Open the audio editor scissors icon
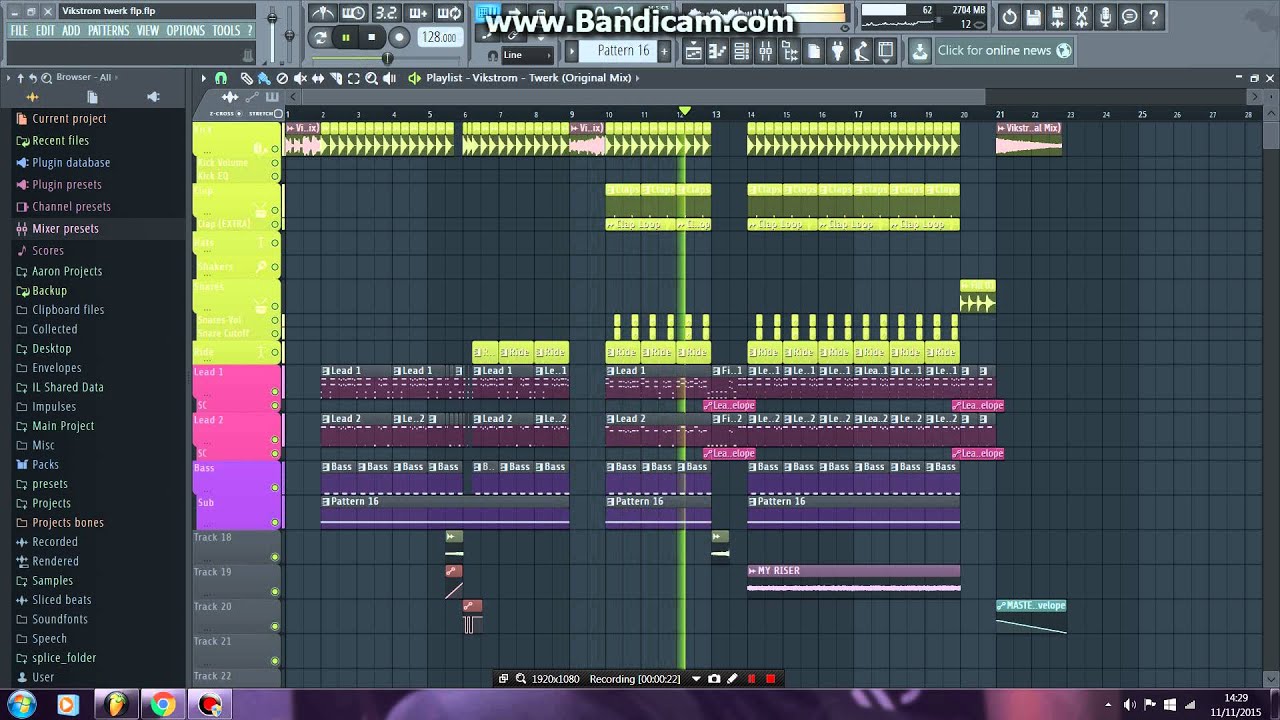Image resolution: width=1280 pixels, height=720 pixels. pos(1081,17)
